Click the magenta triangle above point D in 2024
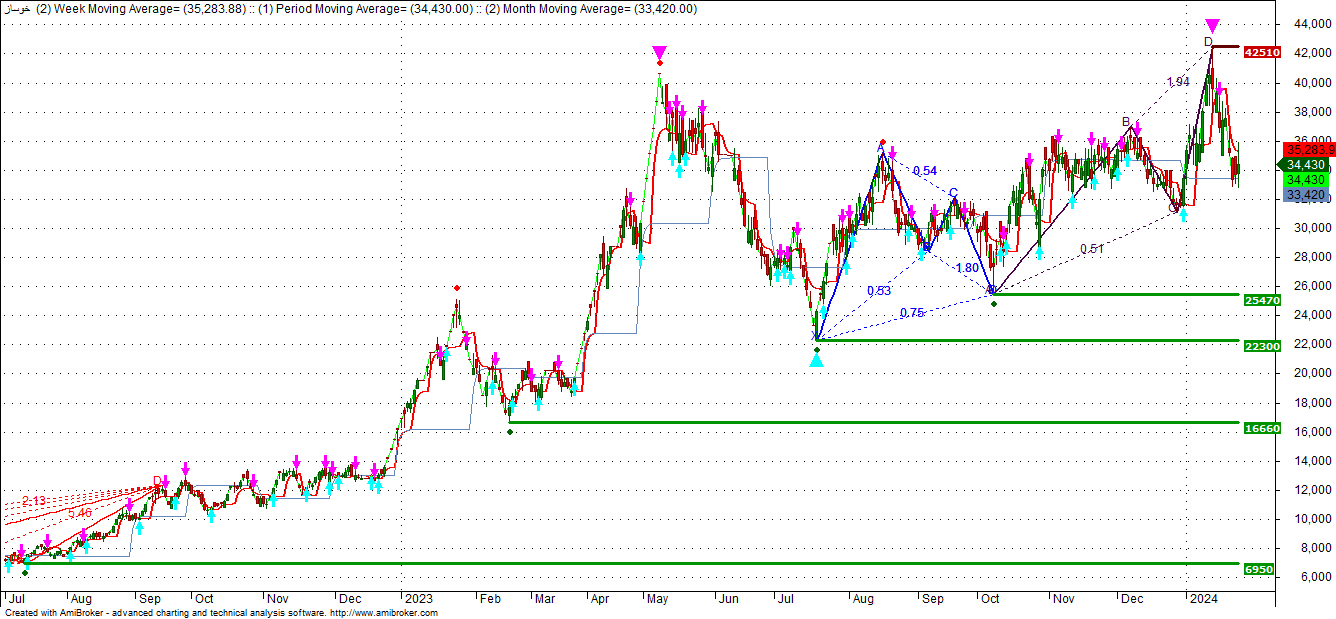 click(1212, 26)
